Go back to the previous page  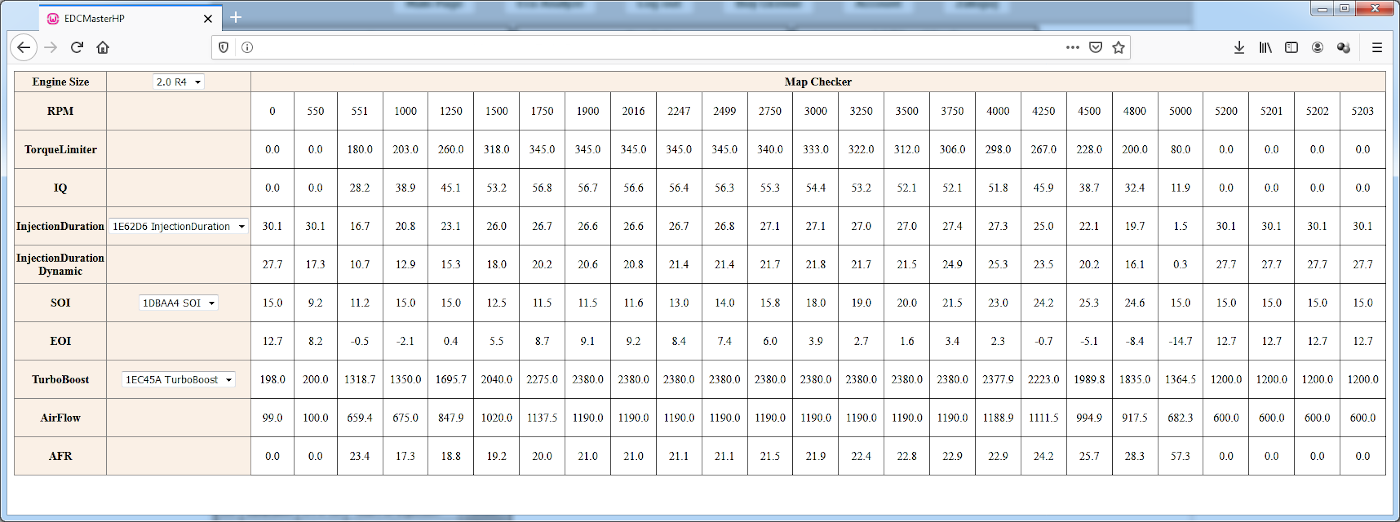point(24,47)
